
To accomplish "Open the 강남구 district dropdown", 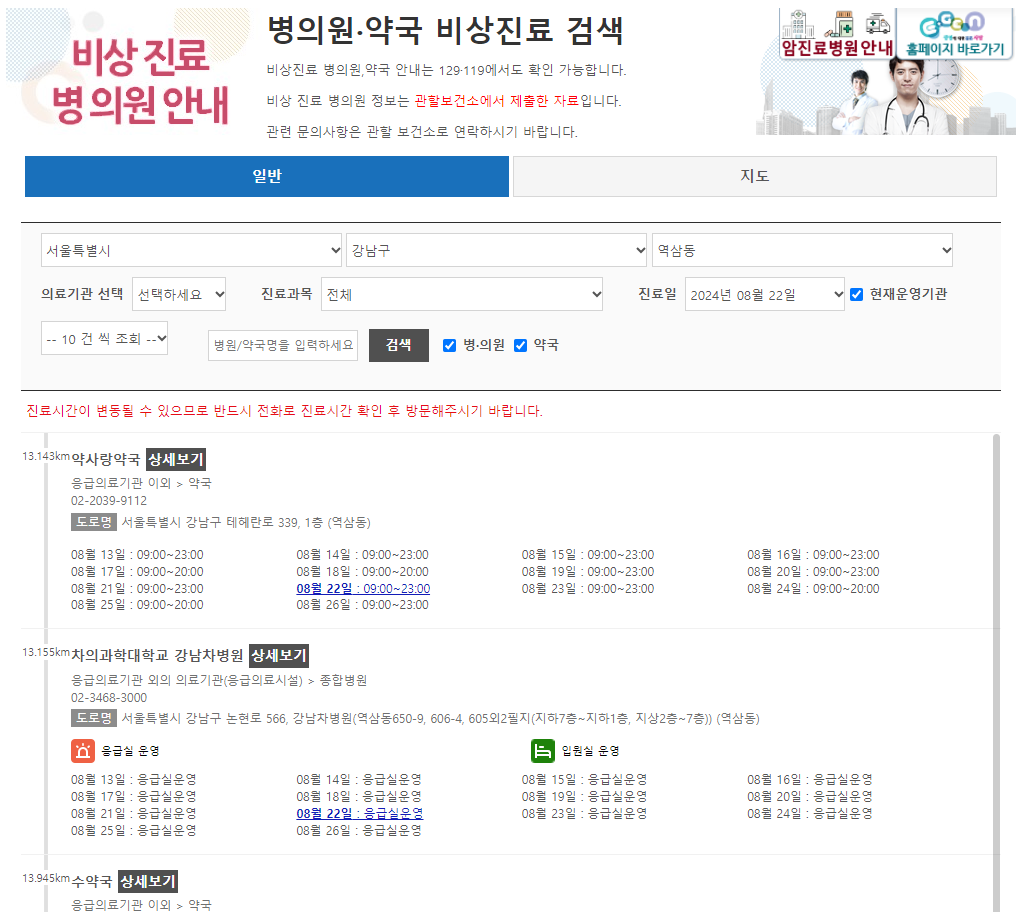I will (495, 250).
